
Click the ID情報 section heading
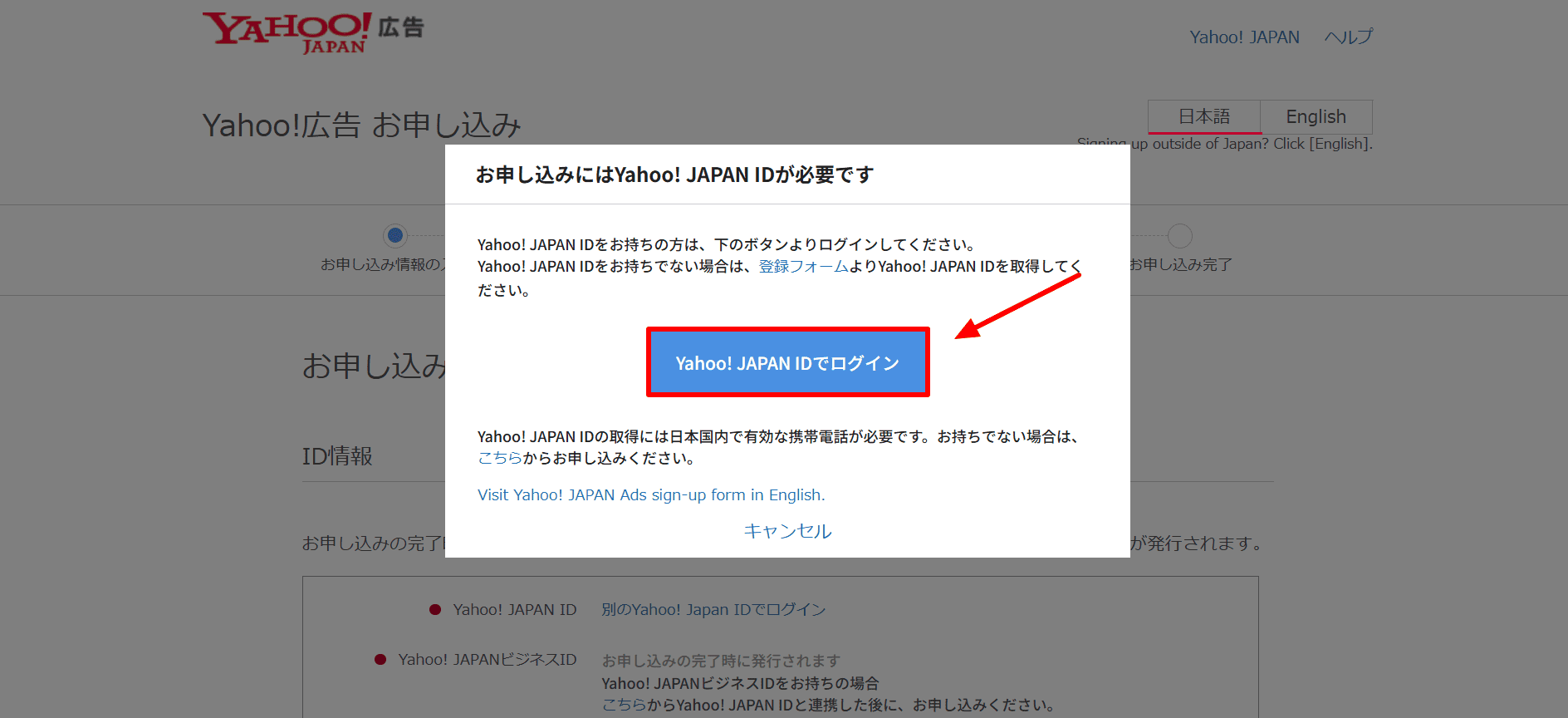337,455
